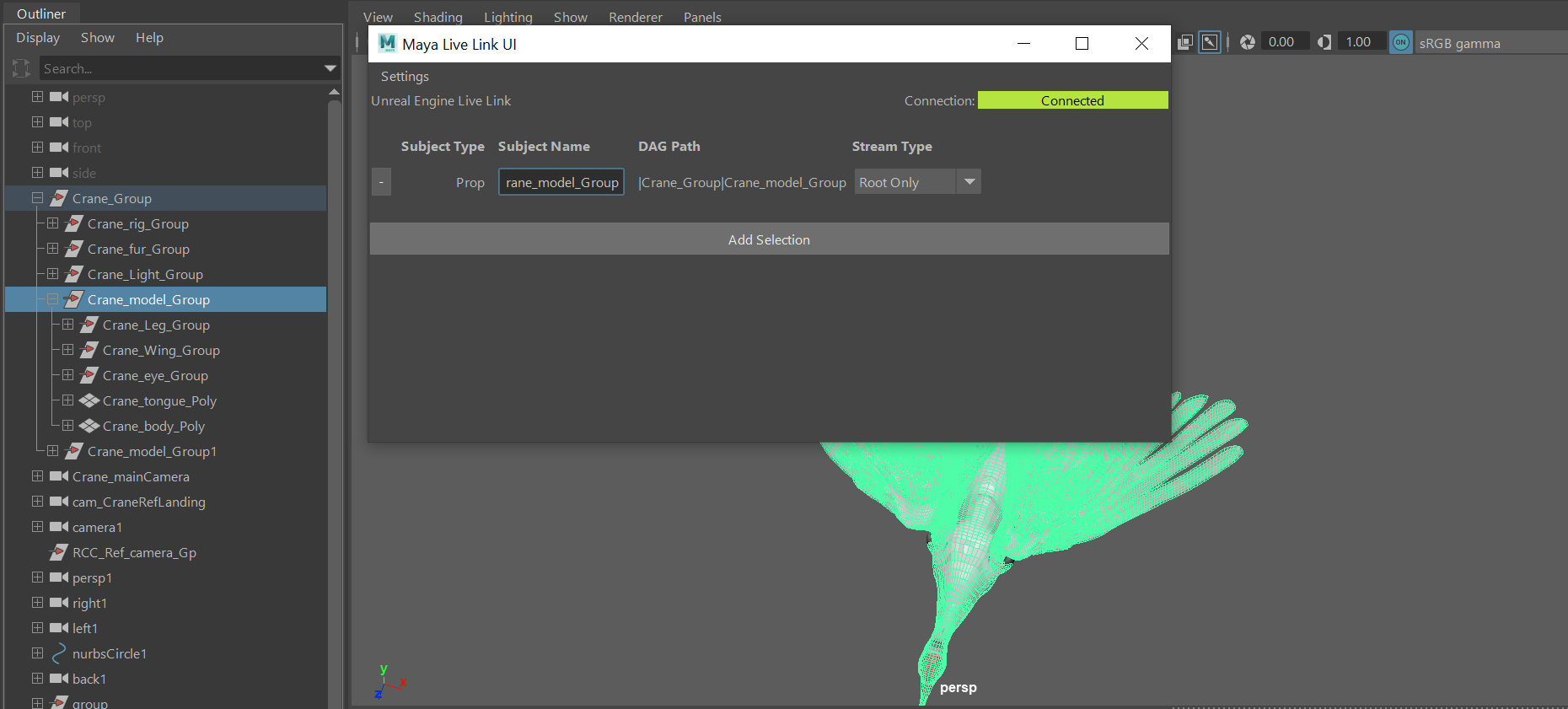1568x709 pixels.
Task: Open the Stream Type Root Only dropdown
Action: pos(918,182)
